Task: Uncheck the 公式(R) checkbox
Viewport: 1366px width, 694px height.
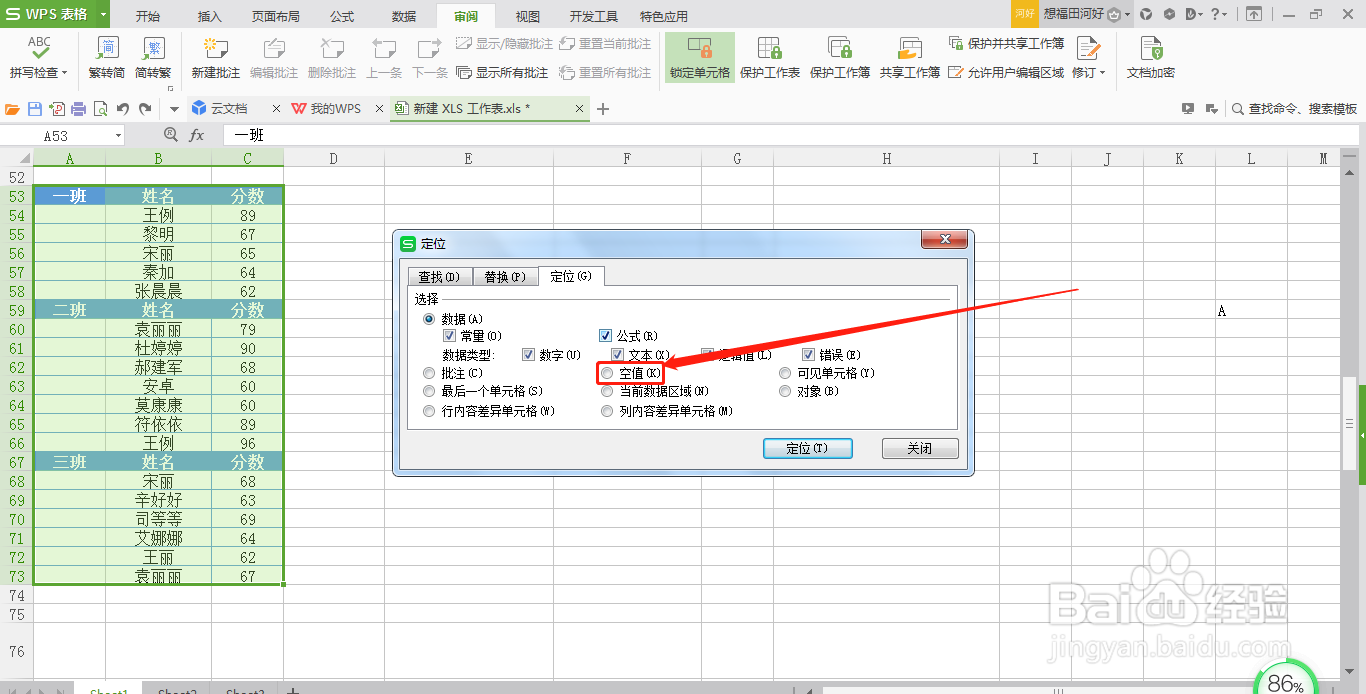Action: (605, 335)
